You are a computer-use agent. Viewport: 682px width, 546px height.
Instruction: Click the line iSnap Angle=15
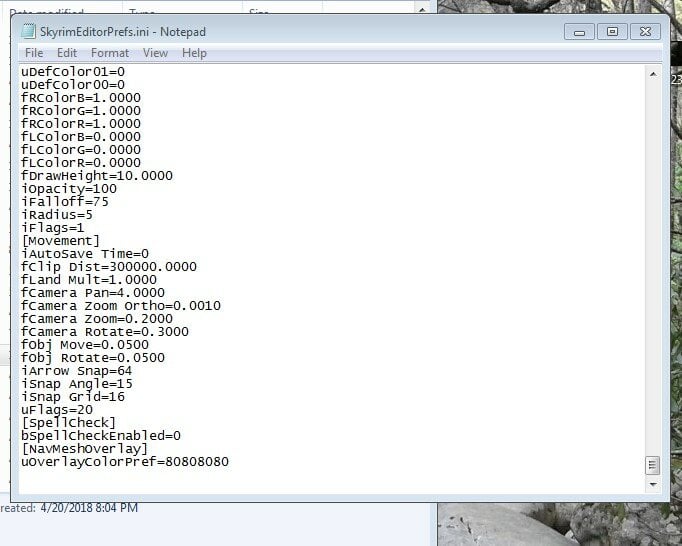(77, 384)
